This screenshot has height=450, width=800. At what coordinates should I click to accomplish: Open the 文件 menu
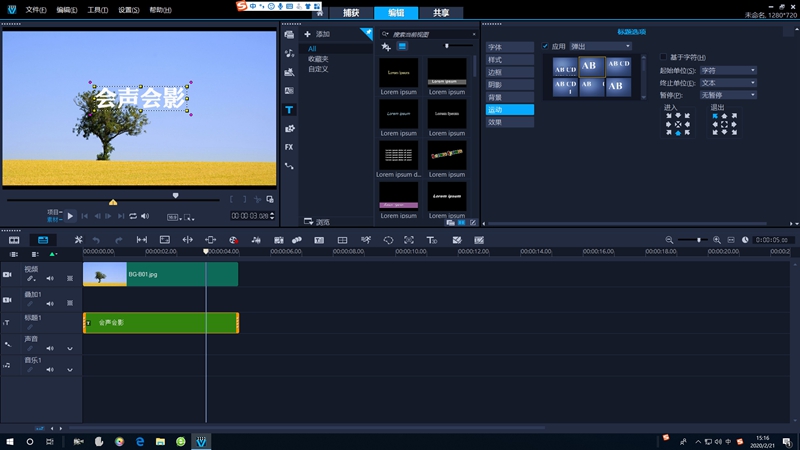(x=36, y=10)
